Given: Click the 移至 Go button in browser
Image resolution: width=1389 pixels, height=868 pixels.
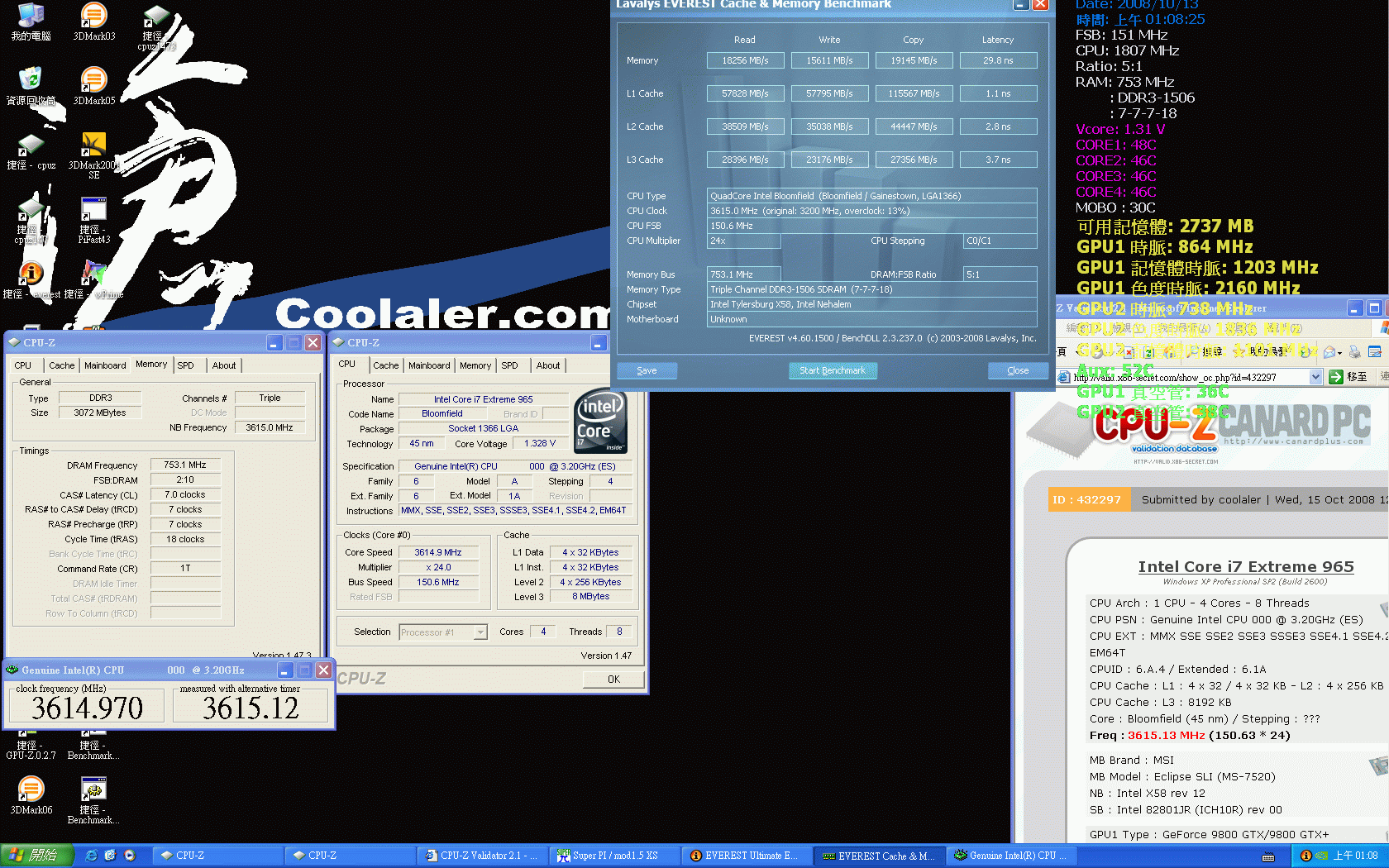Looking at the screenshot, I should (1348, 377).
